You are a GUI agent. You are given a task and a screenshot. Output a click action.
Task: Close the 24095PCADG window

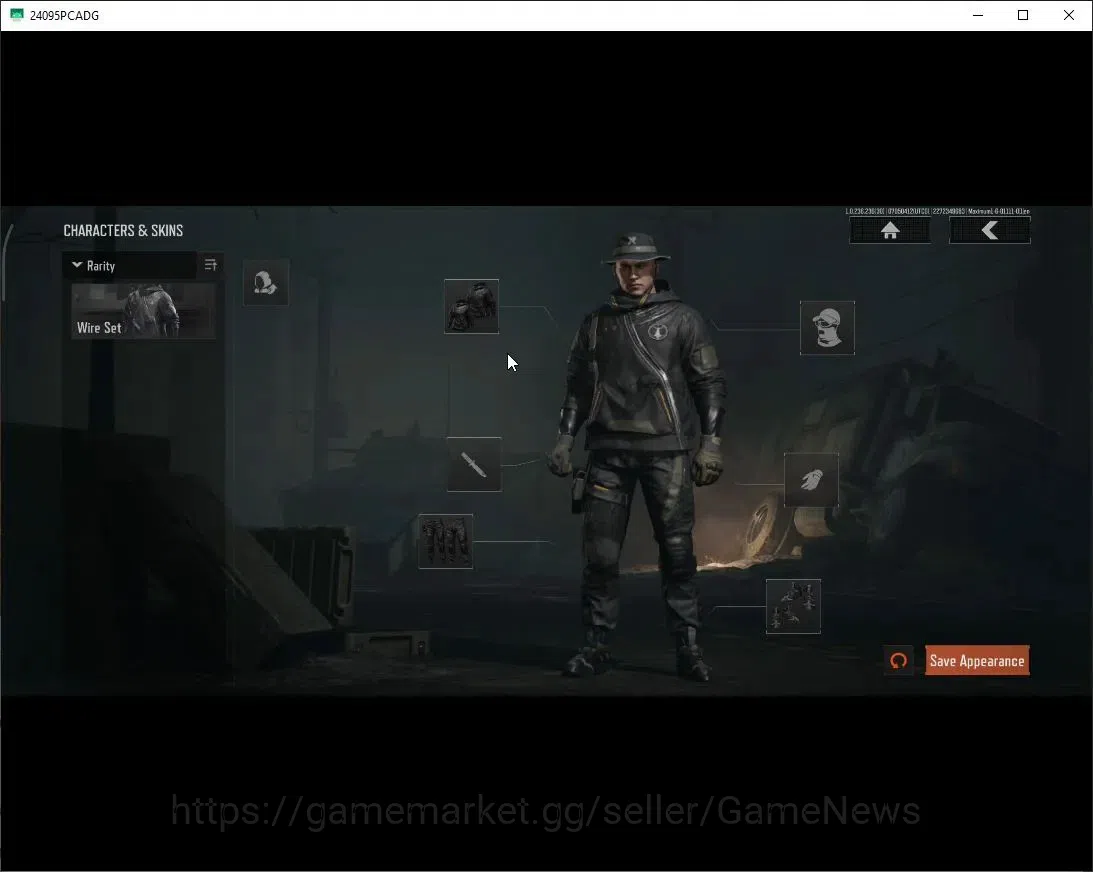point(1069,15)
